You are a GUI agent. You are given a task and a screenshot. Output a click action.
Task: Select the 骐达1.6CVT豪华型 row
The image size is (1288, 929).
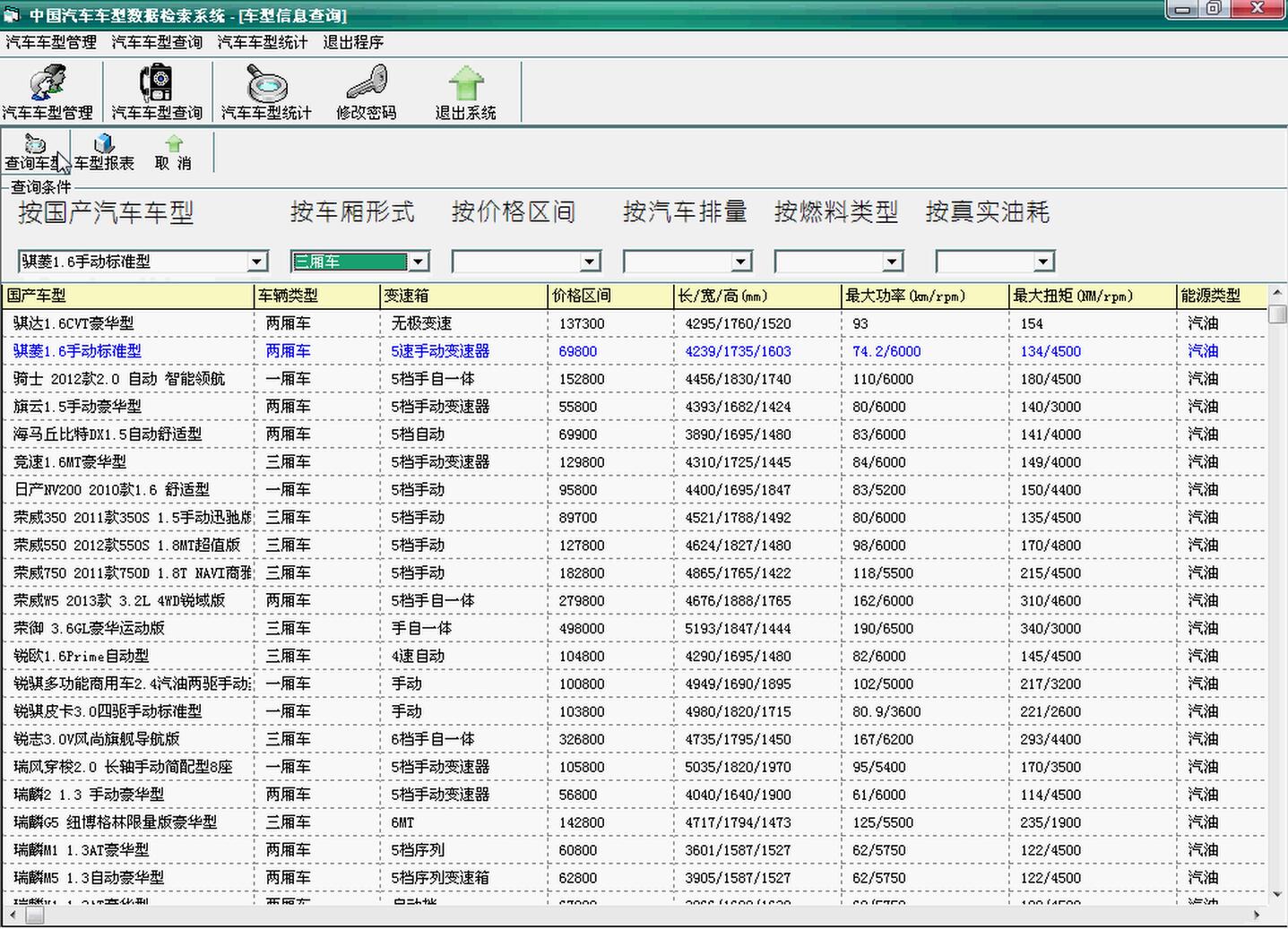click(635, 323)
